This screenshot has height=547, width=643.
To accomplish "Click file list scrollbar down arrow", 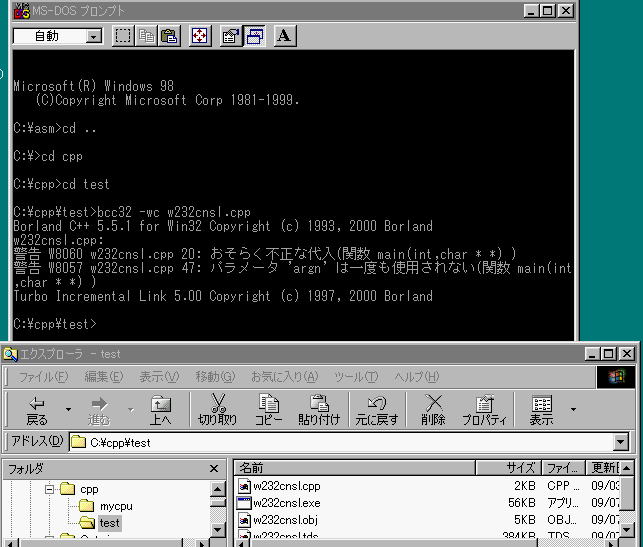I will tap(627, 529).
